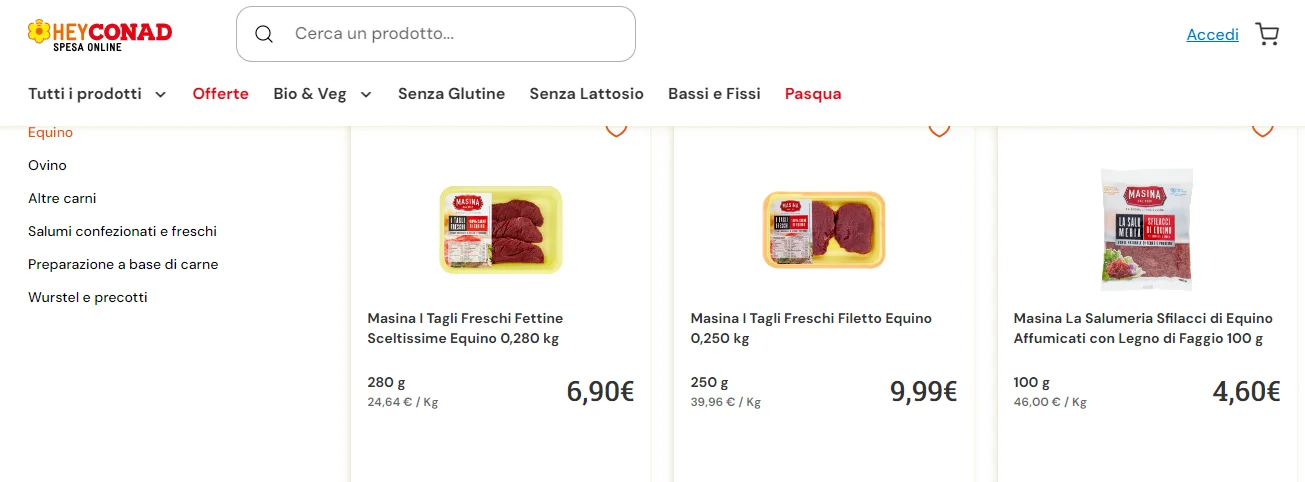Select Bassi e Fissi menu item
Image resolution: width=1305 pixels, height=482 pixels.
[x=714, y=94]
